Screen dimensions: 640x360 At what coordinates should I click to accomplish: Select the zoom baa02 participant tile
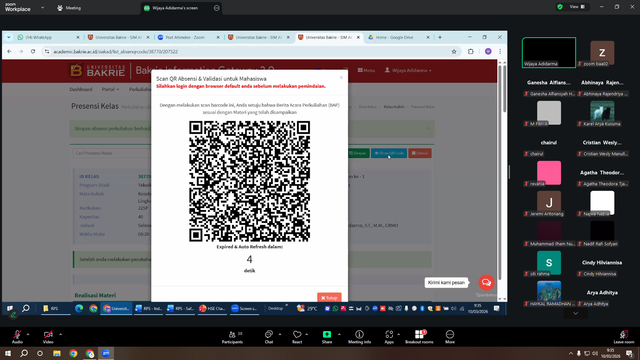pyautogui.click(x=602, y=53)
